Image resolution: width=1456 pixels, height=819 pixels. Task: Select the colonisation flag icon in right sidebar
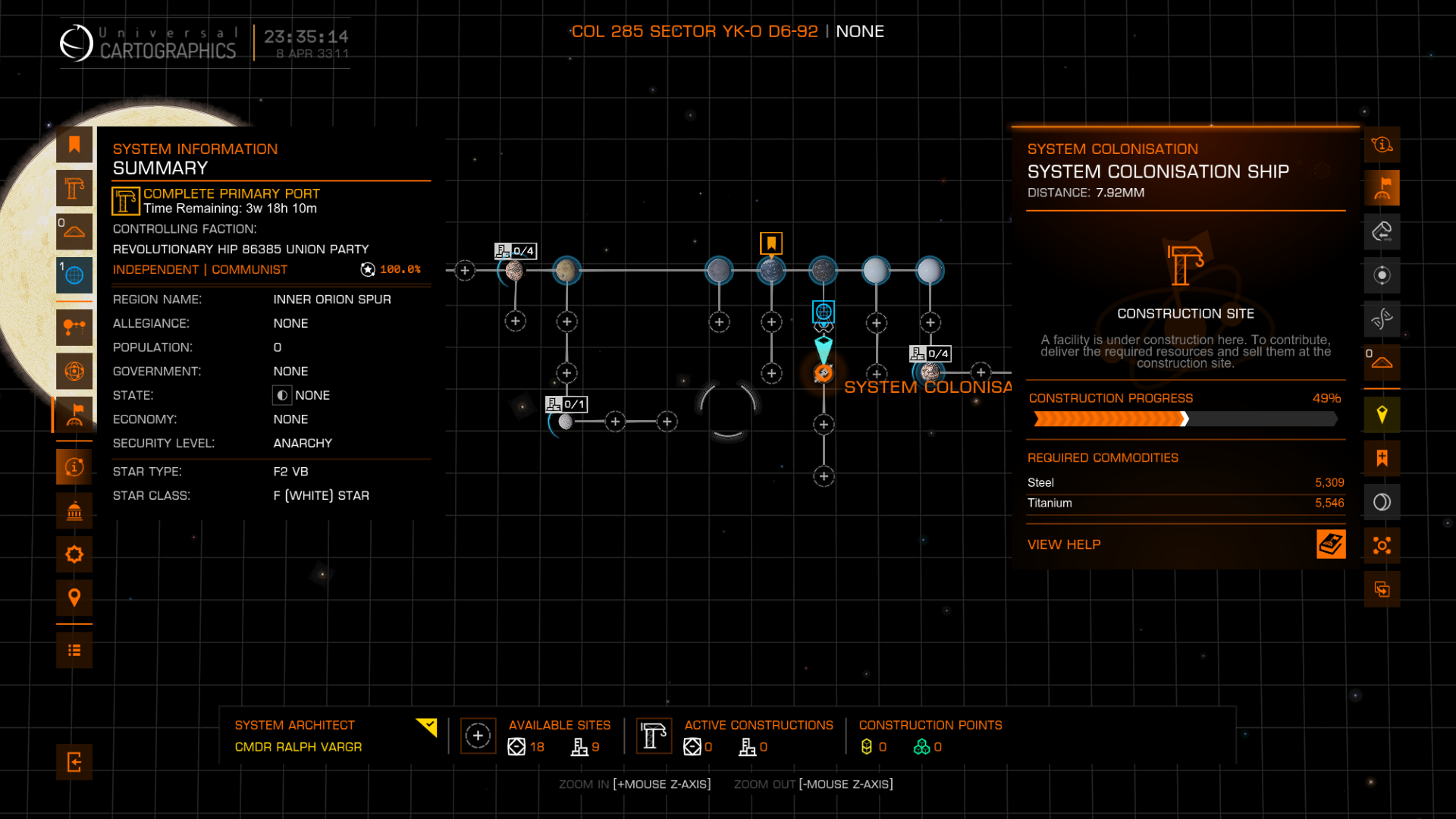[x=1382, y=188]
